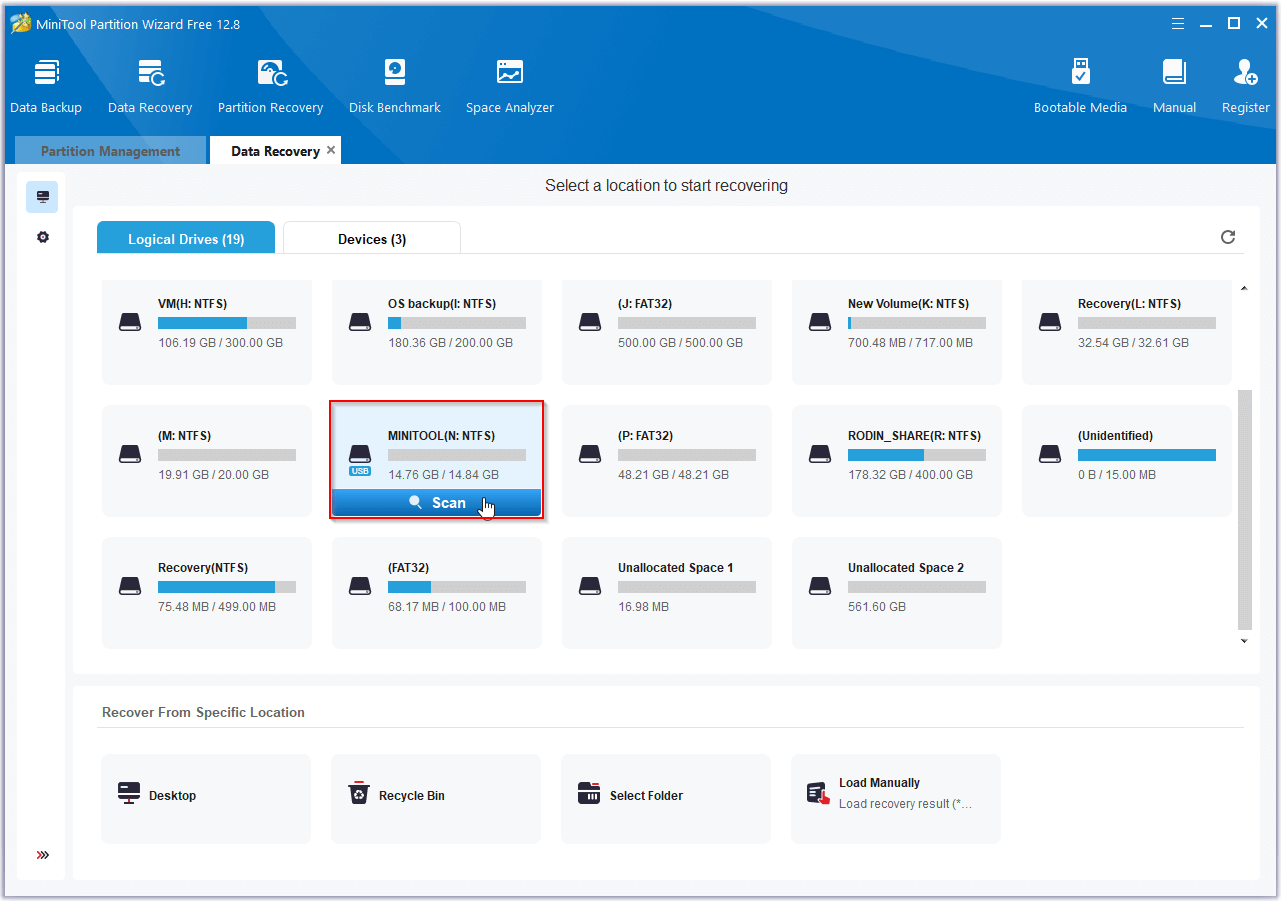Open the Manual
This screenshot has width=1282, height=903.
pyautogui.click(x=1174, y=87)
